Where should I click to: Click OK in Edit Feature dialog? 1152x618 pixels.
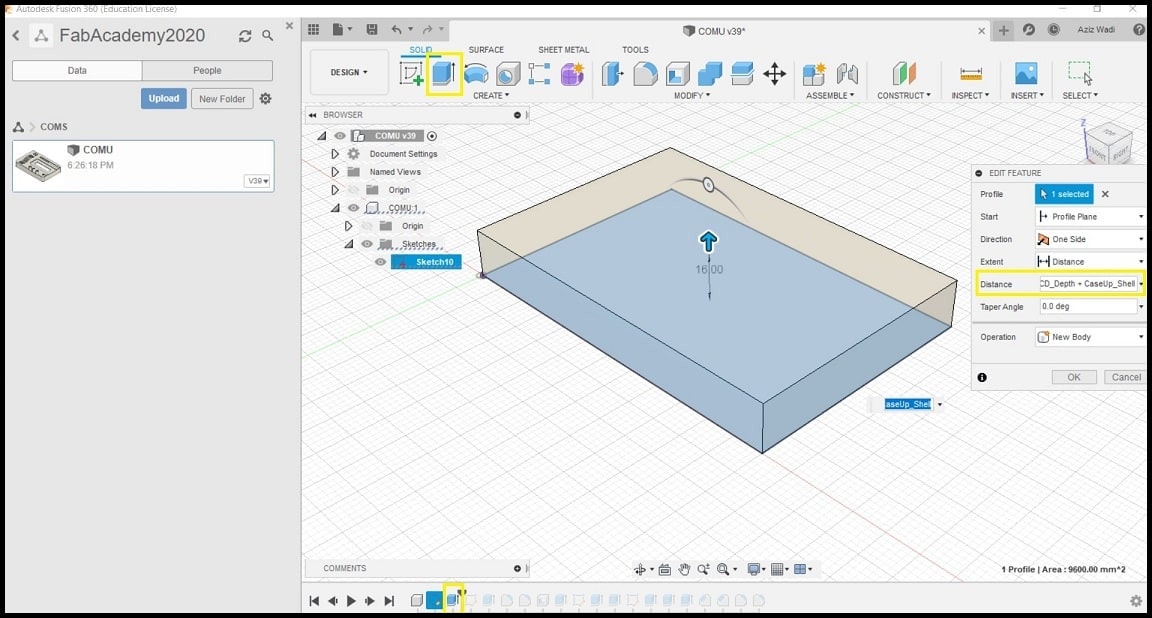click(1073, 377)
